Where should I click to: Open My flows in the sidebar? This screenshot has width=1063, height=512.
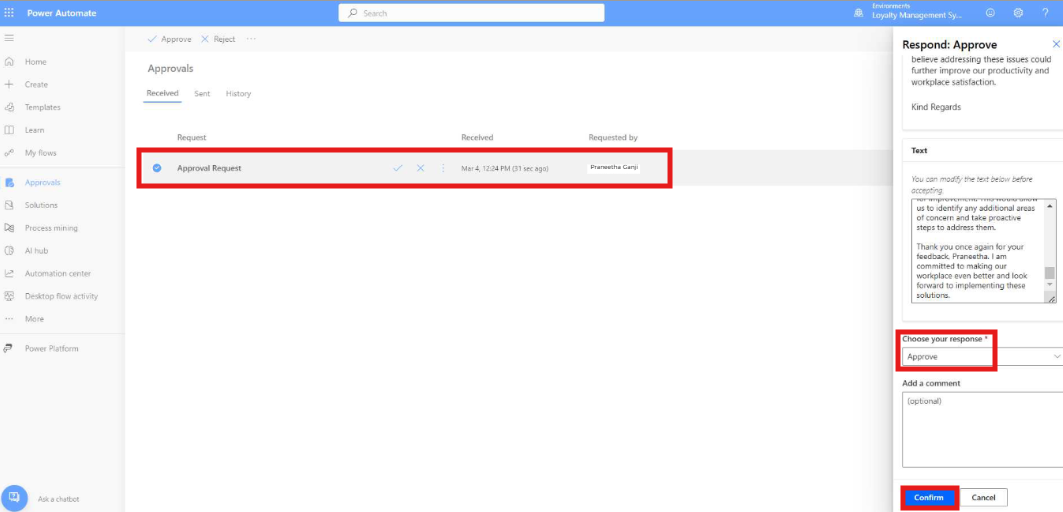[x=40, y=153]
